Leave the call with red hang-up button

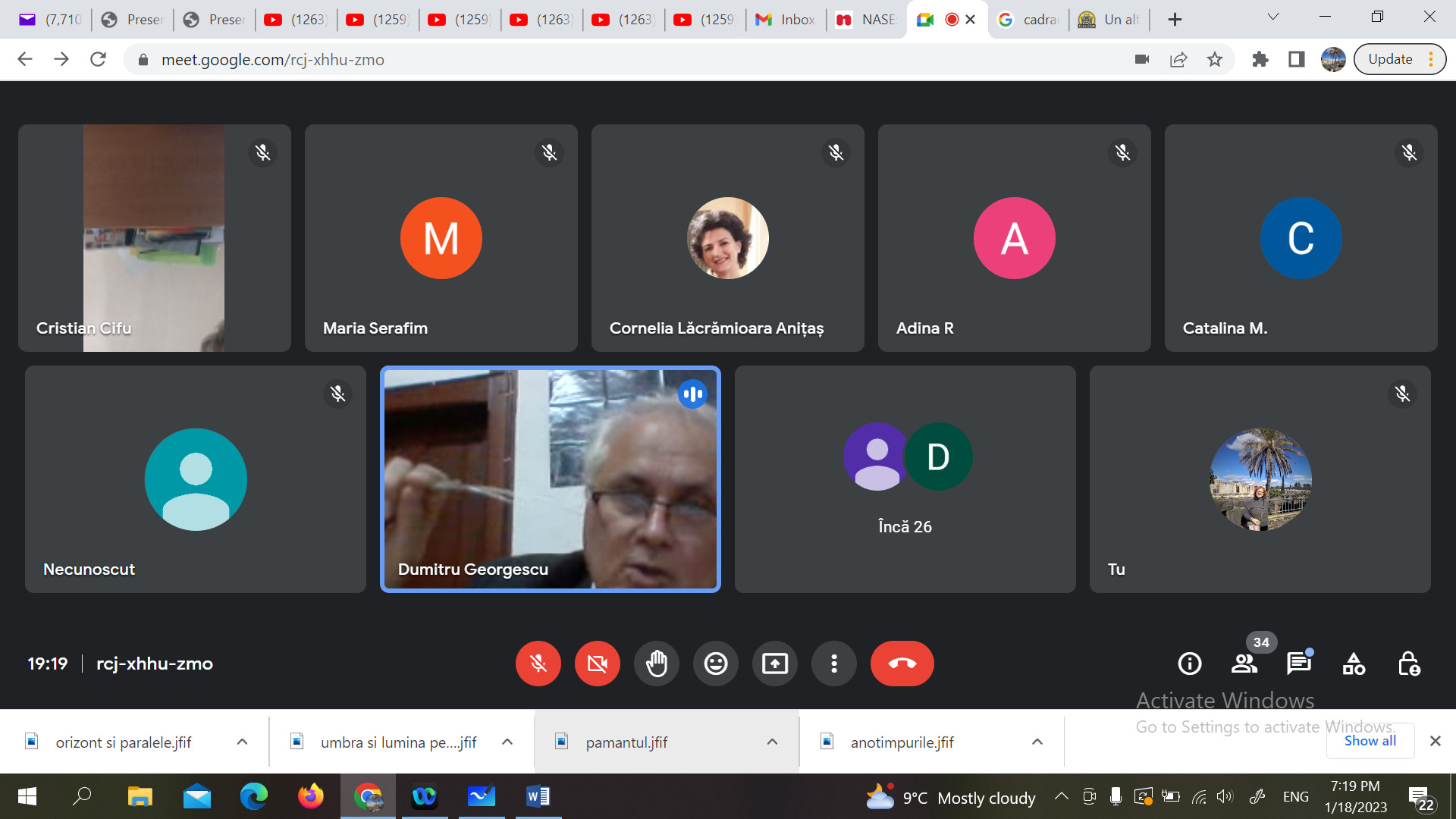pos(902,664)
